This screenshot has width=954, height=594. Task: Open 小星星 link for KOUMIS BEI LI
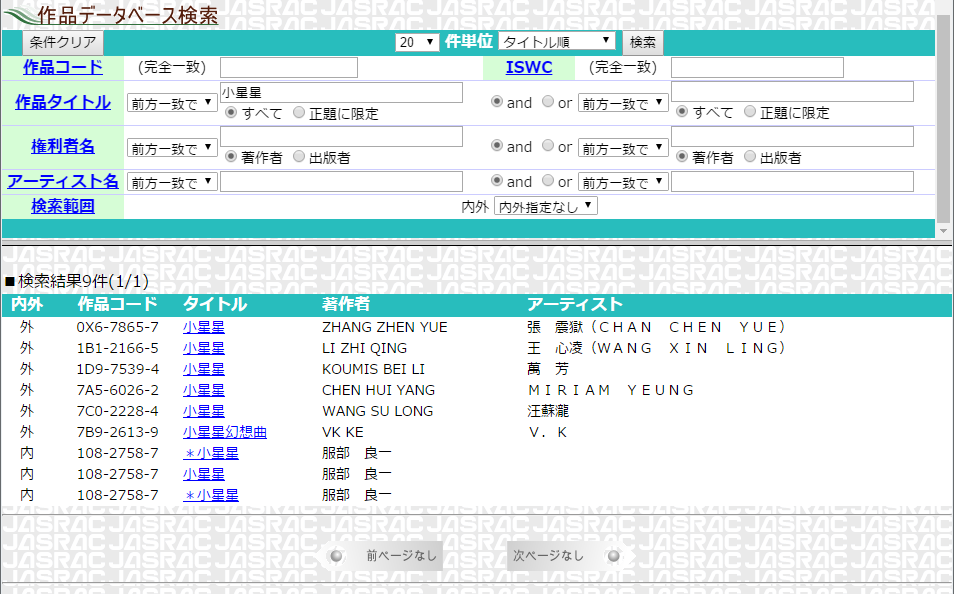point(204,369)
